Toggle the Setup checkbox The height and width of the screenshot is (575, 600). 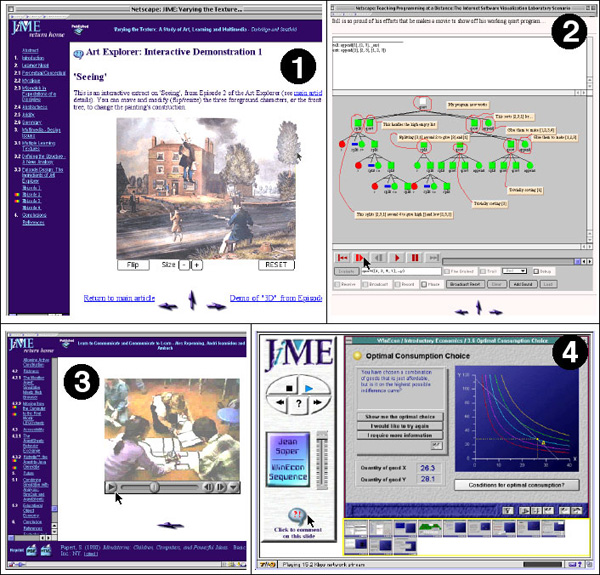tap(534, 270)
